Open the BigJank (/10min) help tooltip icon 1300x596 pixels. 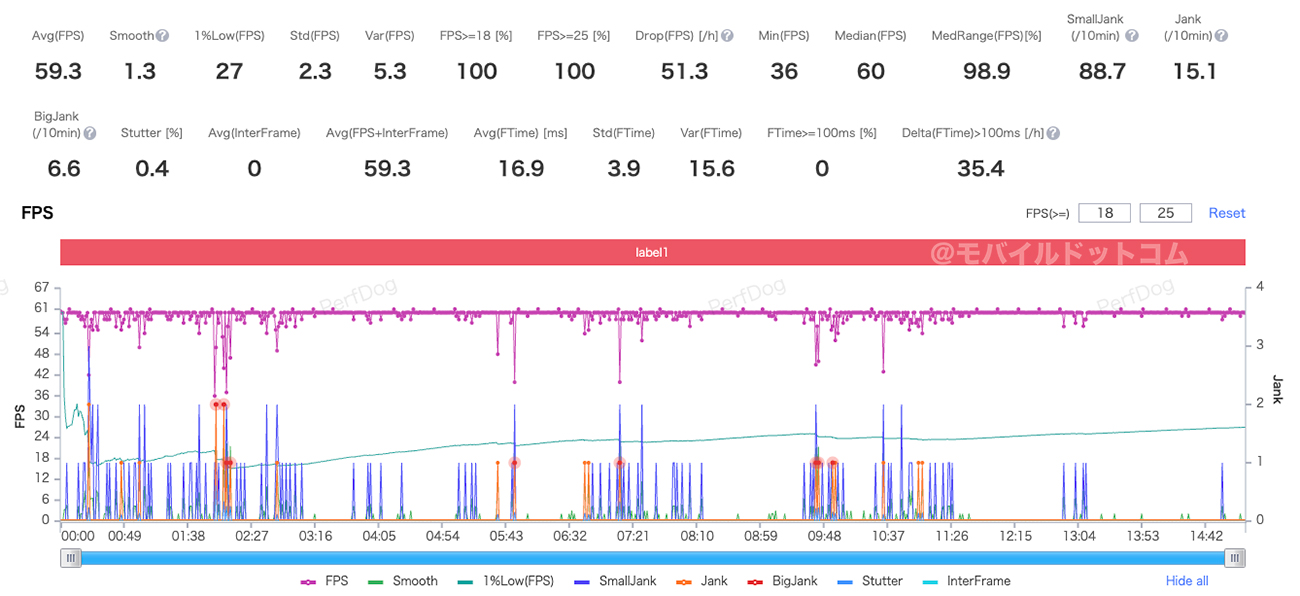click(x=90, y=133)
